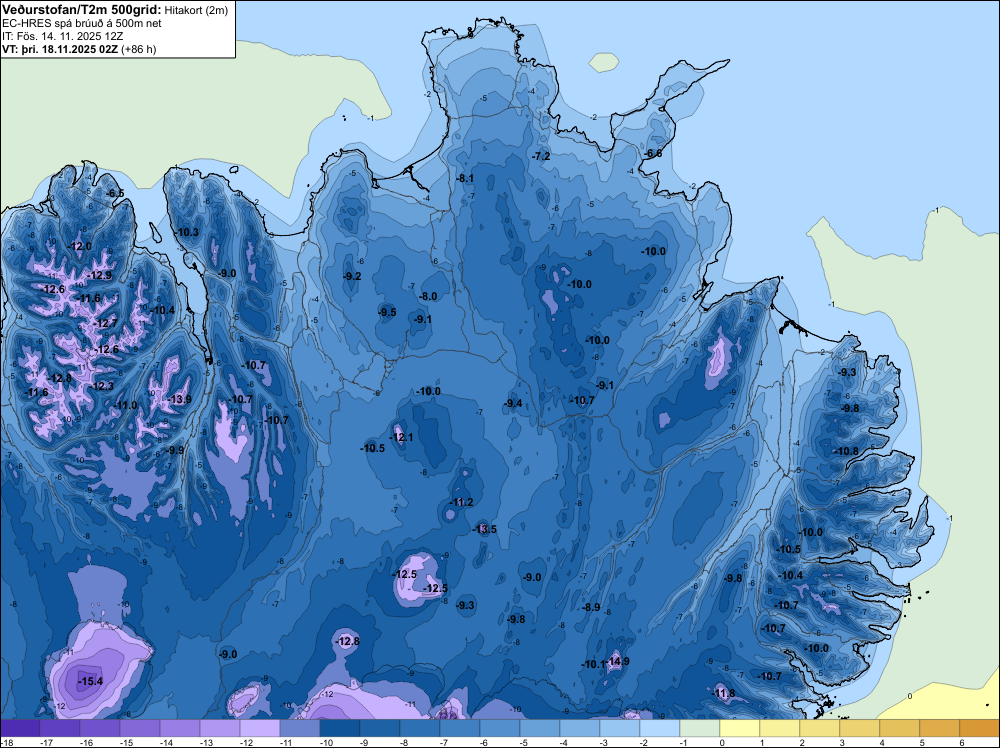The height and width of the screenshot is (748, 1000).
Task: Pick the legend color swatch labeled -5
Action: pos(540,728)
